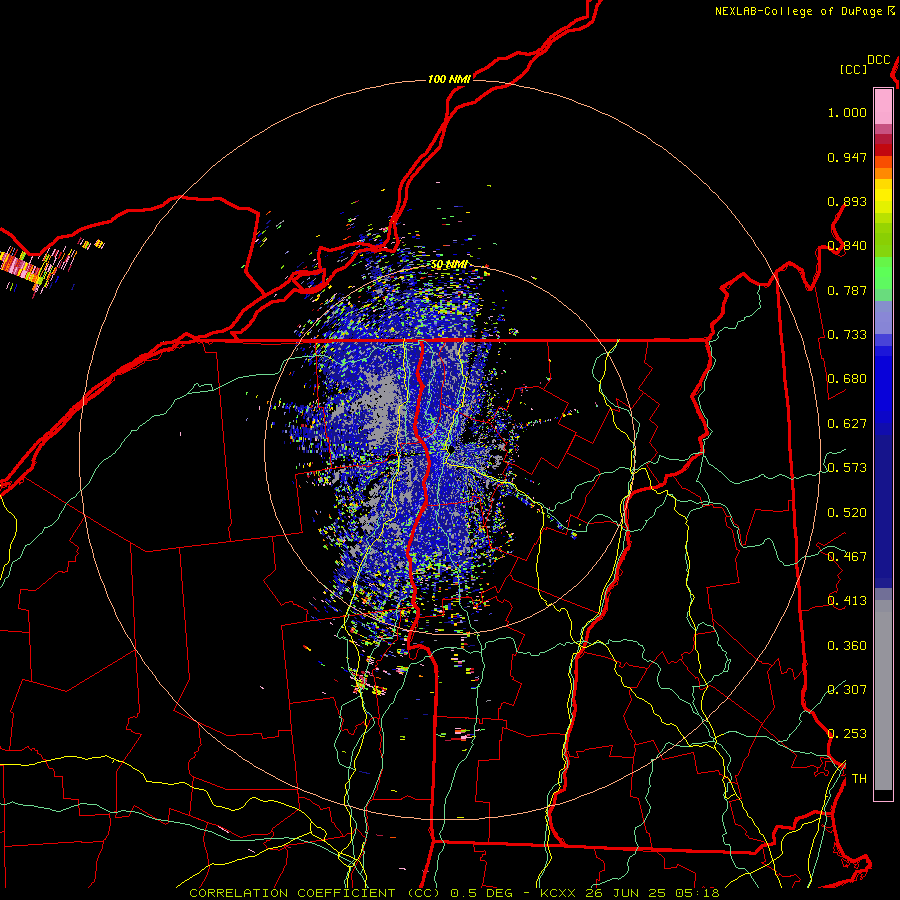Click the 100 NMI range ring label

tap(449, 79)
